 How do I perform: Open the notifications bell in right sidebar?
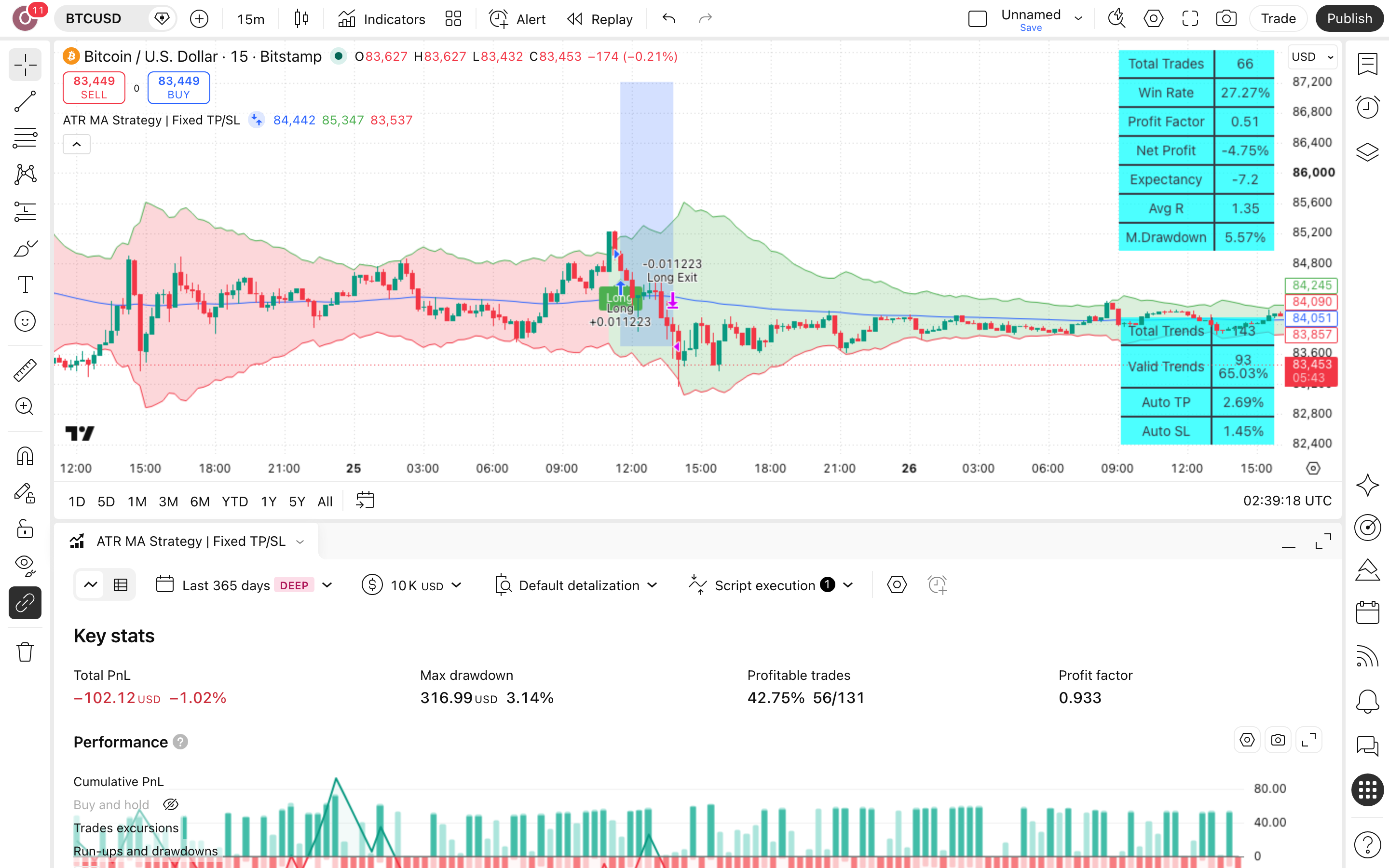click(x=1367, y=702)
